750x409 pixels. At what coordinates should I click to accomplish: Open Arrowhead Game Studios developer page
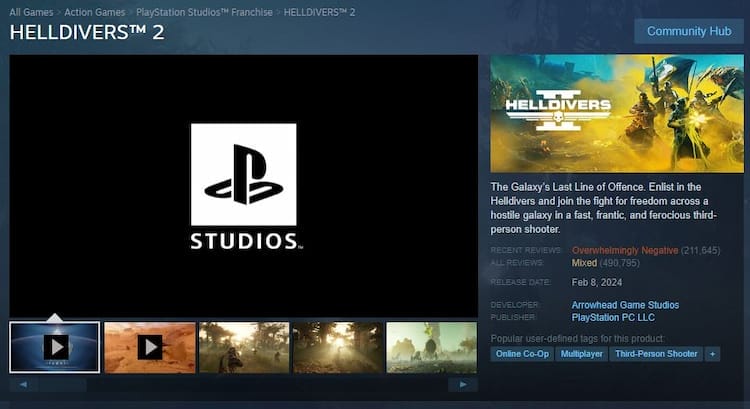[x=625, y=305]
